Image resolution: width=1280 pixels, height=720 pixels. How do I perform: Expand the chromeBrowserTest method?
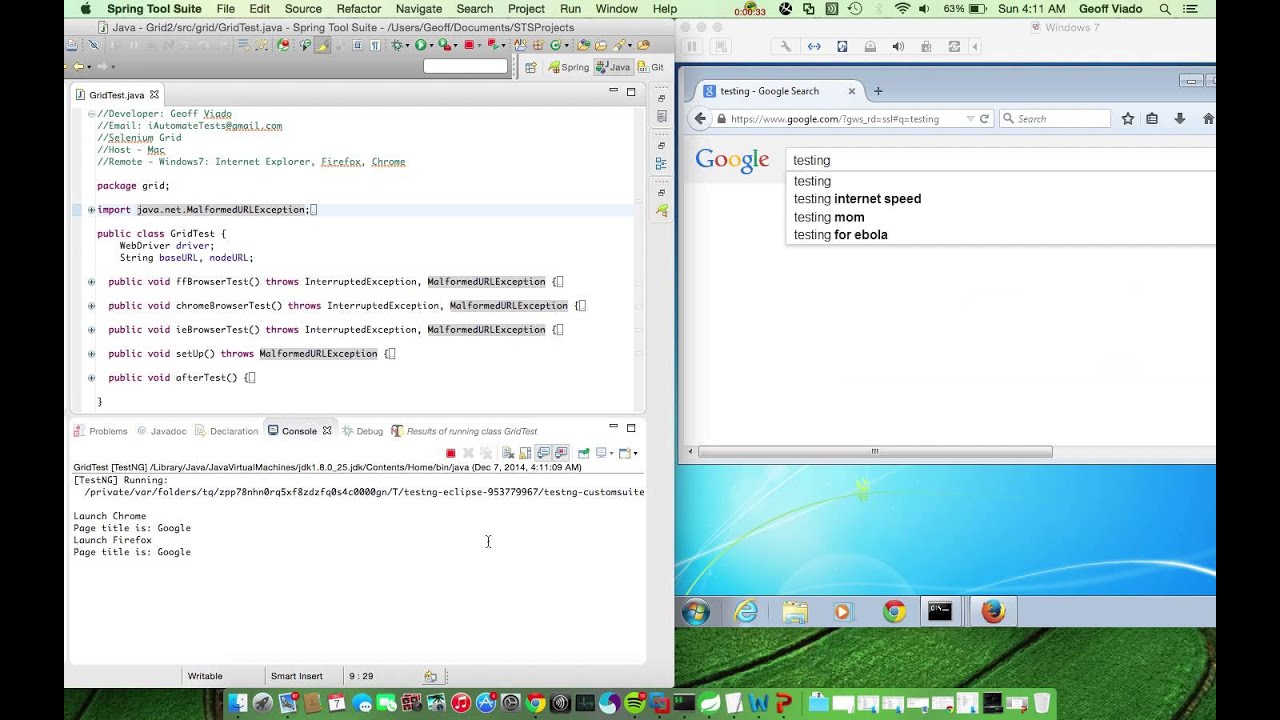(91, 306)
